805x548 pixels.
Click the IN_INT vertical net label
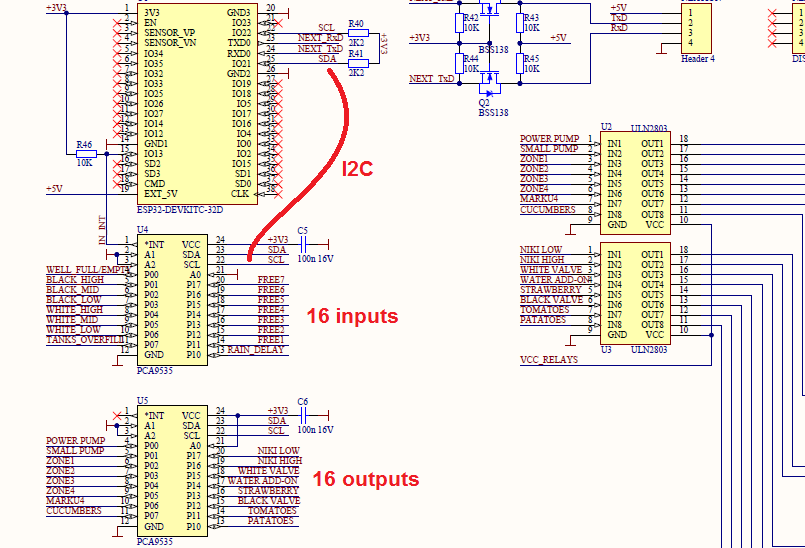coord(102,230)
